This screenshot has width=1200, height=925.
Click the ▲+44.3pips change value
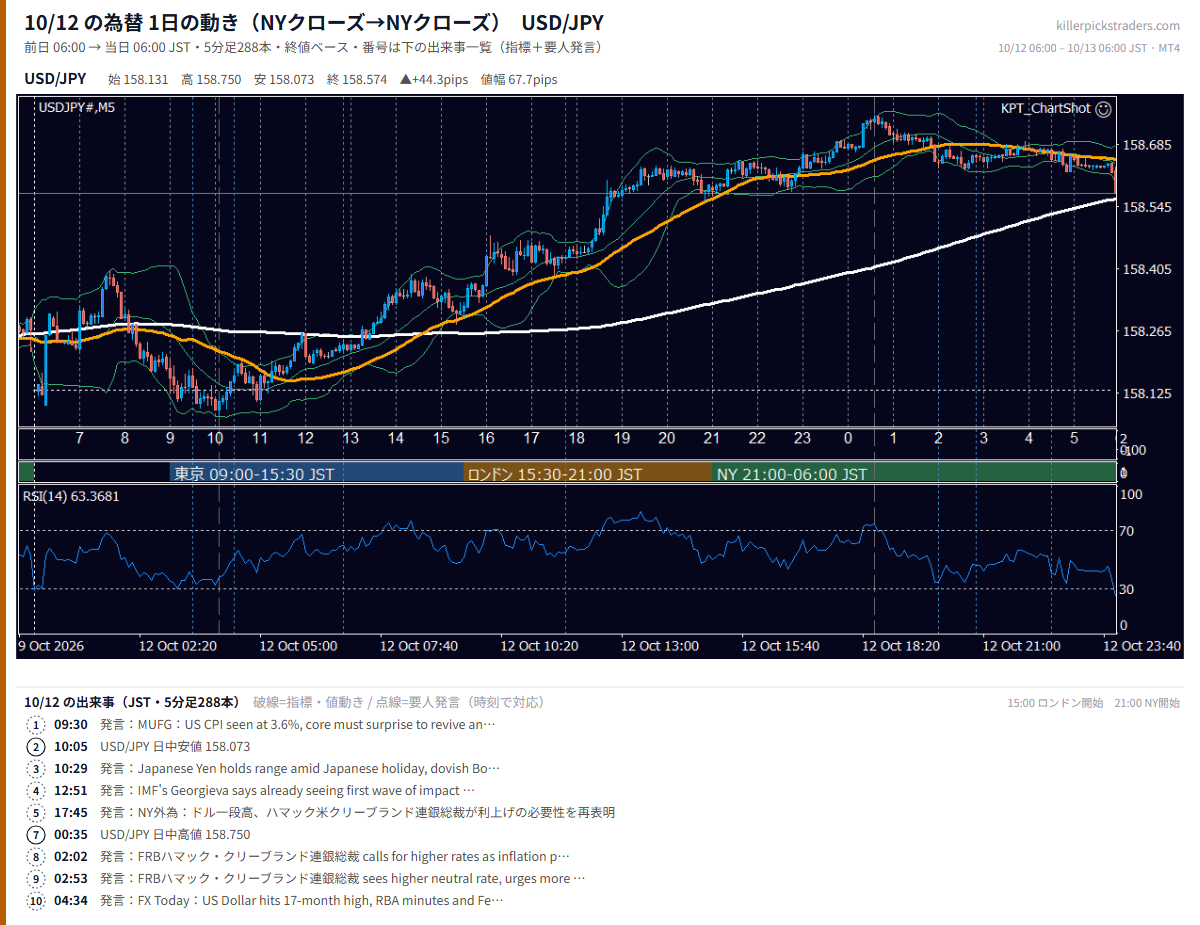coord(434,79)
